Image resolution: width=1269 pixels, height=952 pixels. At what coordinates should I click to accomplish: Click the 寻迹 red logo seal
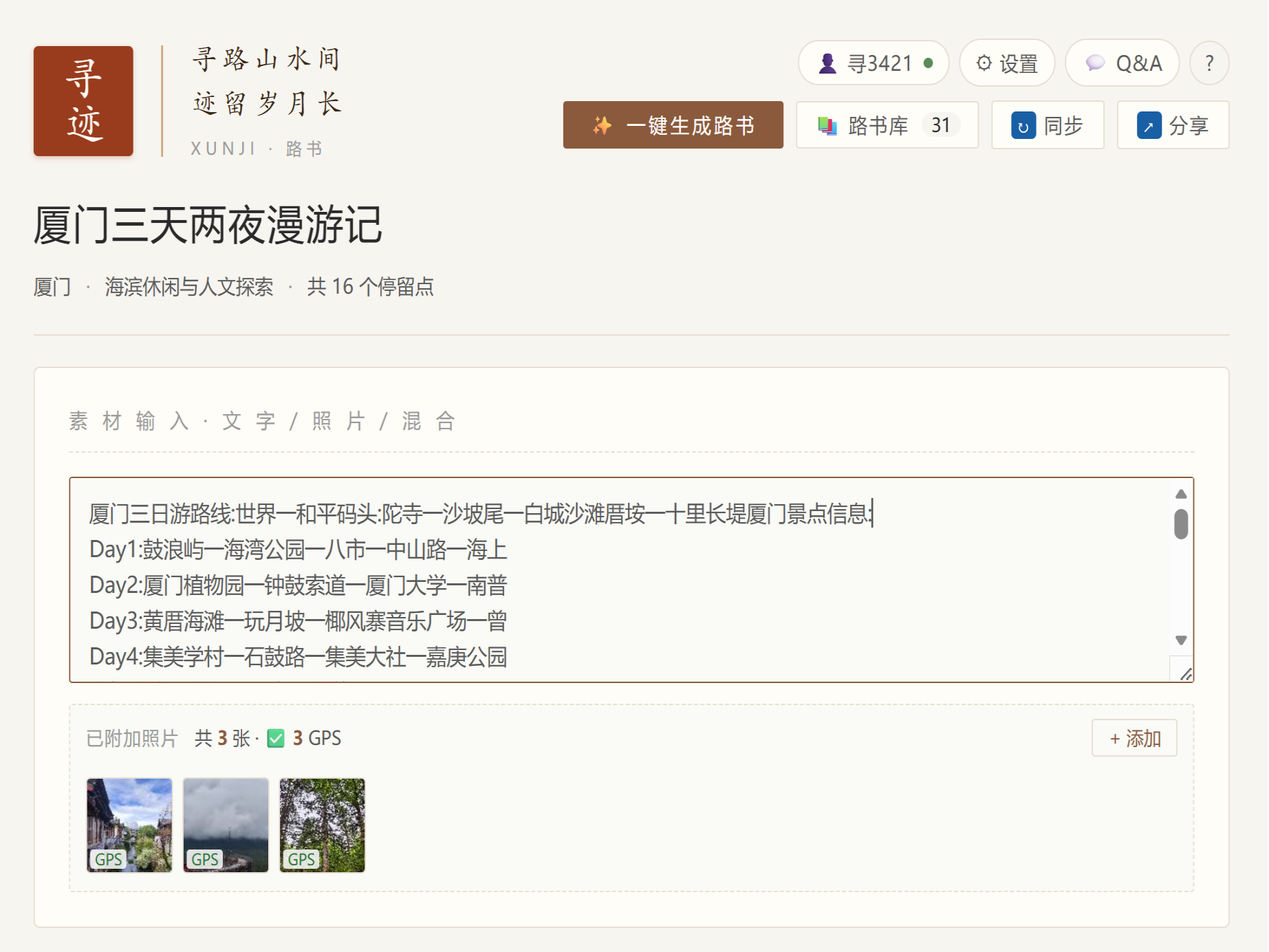click(83, 101)
